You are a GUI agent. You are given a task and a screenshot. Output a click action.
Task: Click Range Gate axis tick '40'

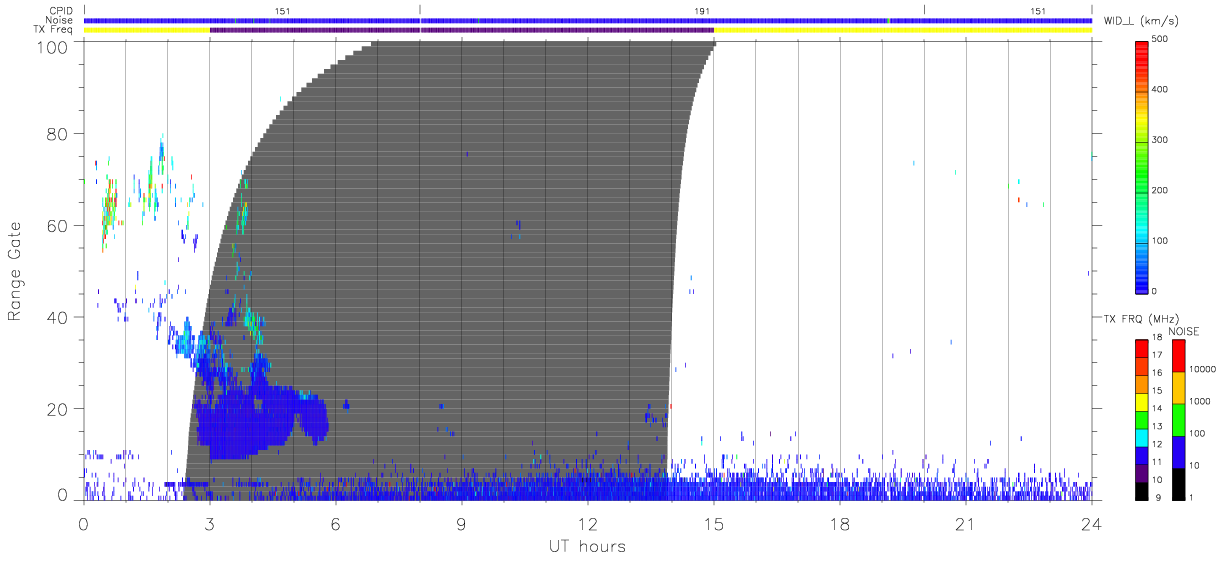(x=58, y=317)
